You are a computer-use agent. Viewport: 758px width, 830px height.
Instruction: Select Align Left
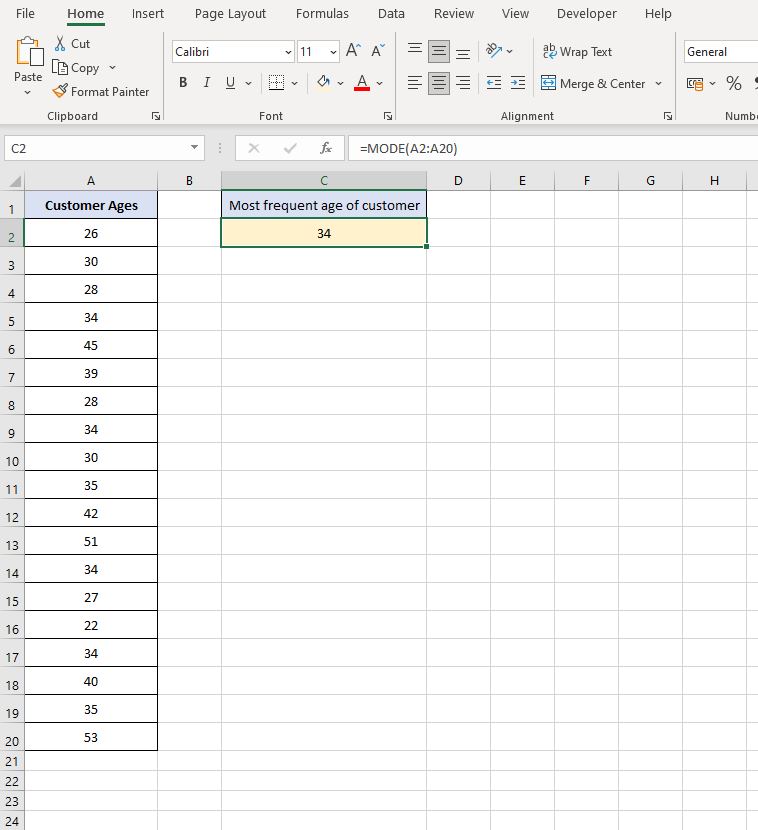click(x=415, y=83)
